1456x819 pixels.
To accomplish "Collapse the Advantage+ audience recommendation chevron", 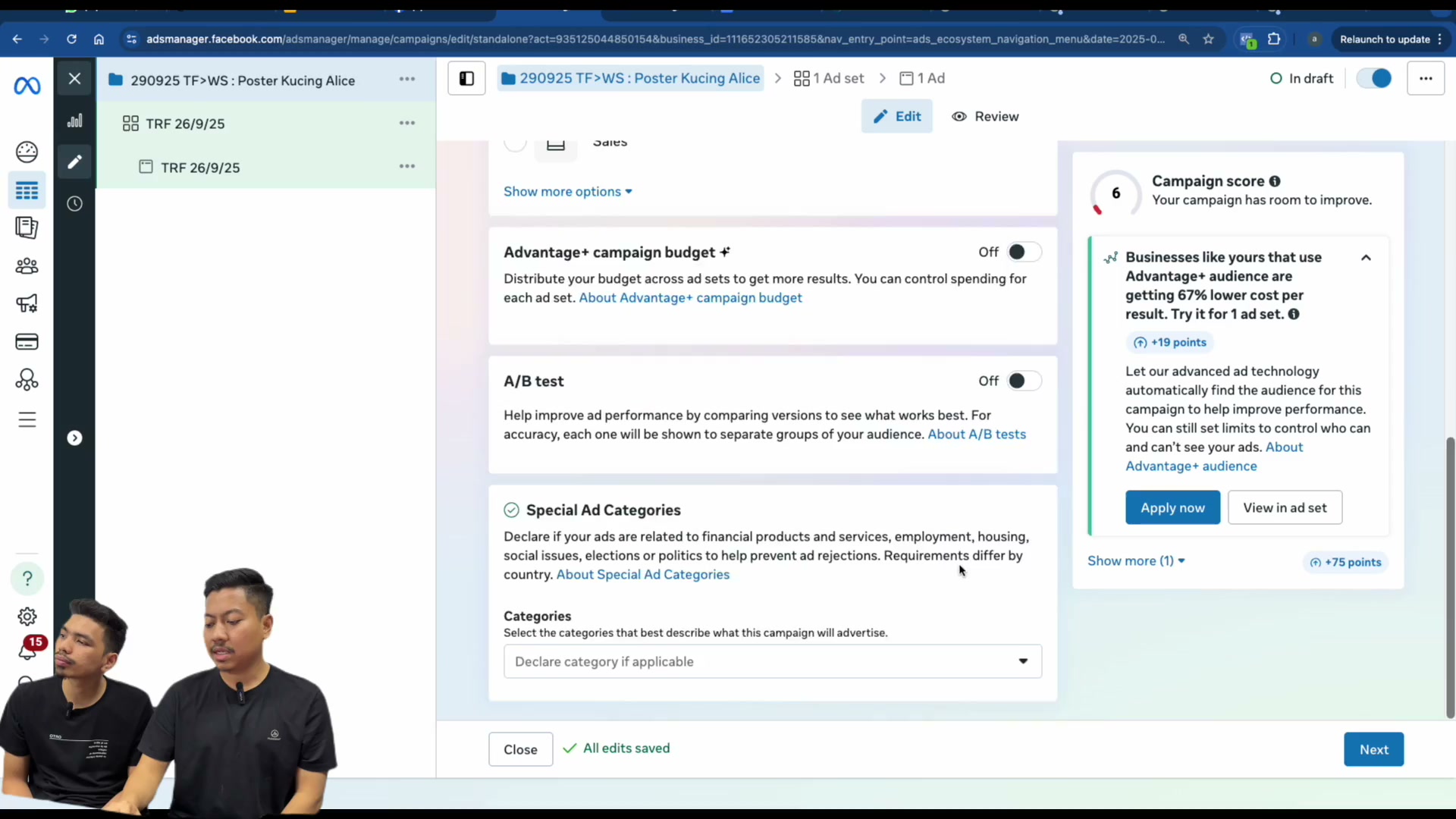I will pyautogui.click(x=1366, y=258).
